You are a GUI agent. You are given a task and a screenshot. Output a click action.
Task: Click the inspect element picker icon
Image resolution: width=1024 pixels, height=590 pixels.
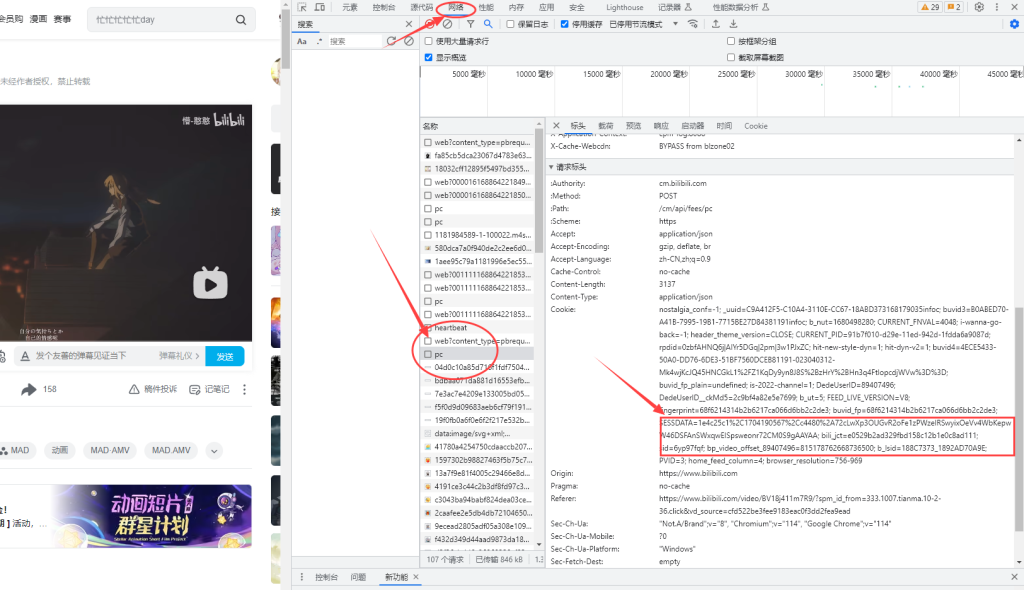(x=303, y=7)
